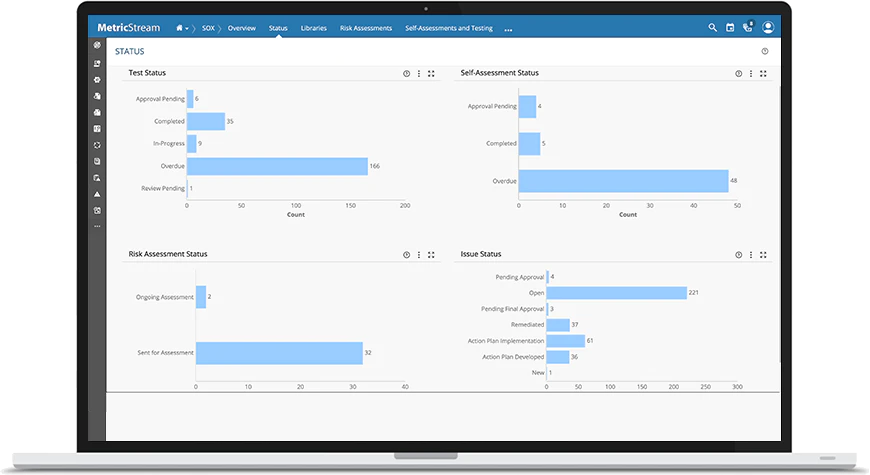Viewport: 870px width, 475px height.
Task: Expand the sidebar's more items ellipsis
Action: pos(97,226)
